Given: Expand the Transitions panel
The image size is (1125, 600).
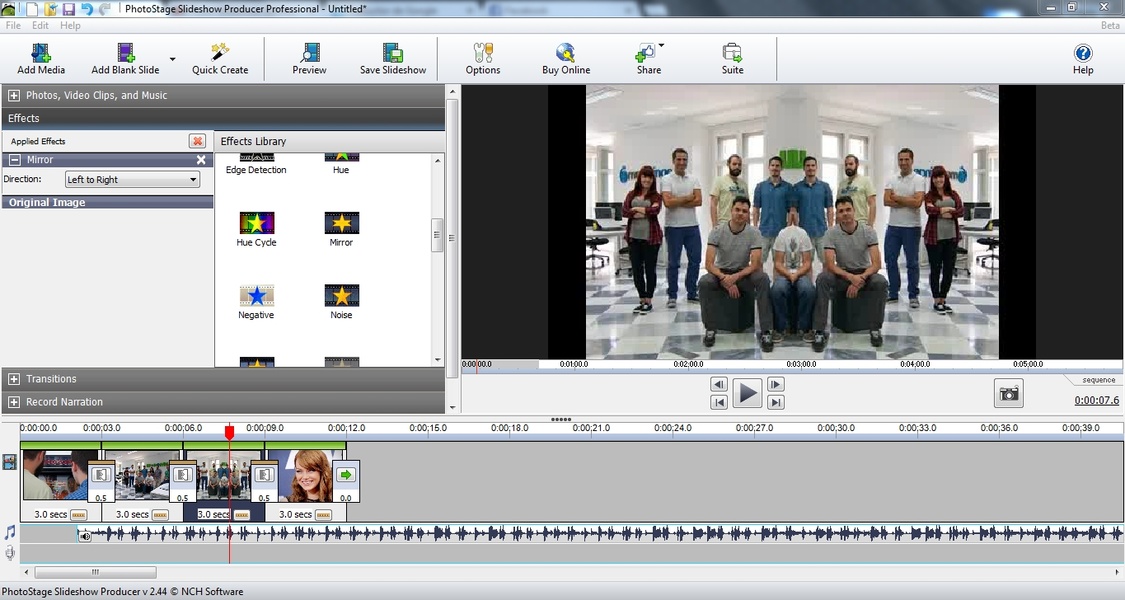Looking at the screenshot, I should [14, 379].
